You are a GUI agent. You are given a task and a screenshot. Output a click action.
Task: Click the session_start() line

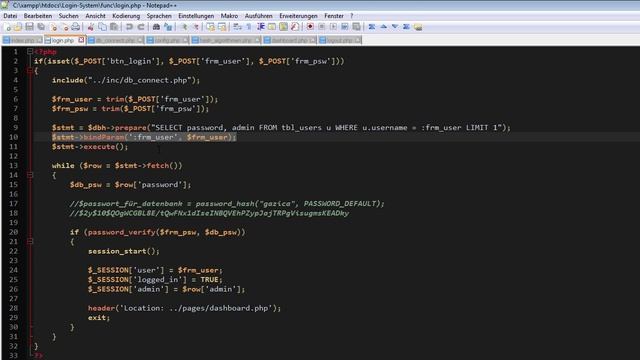(x=124, y=251)
